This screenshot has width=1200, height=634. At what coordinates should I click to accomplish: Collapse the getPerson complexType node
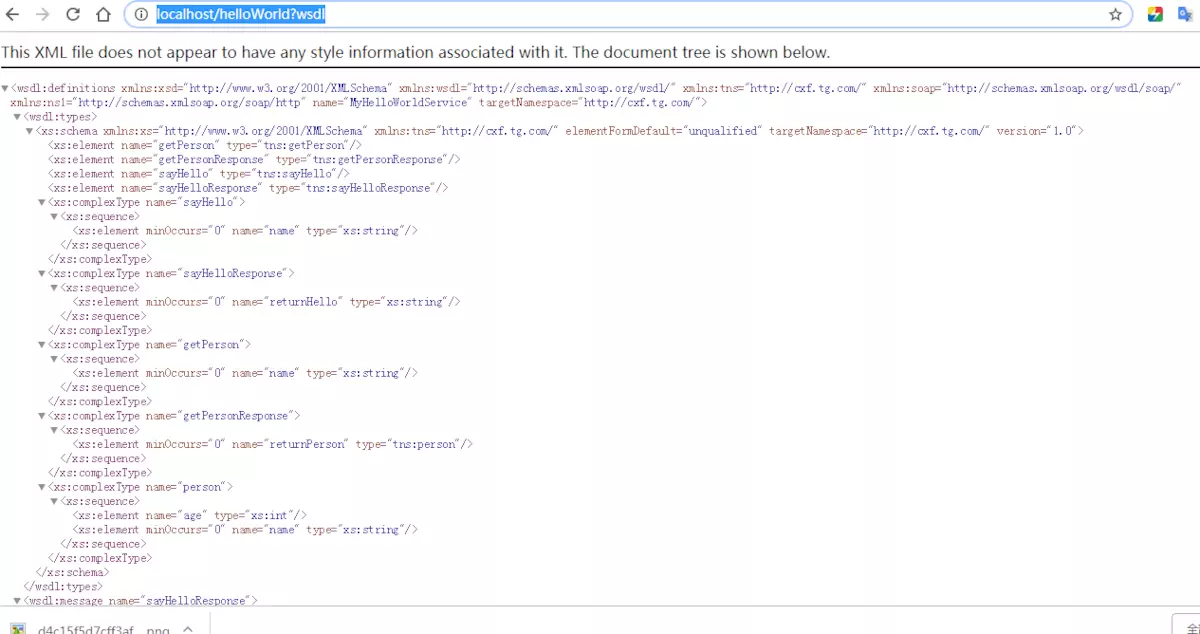pos(42,344)
